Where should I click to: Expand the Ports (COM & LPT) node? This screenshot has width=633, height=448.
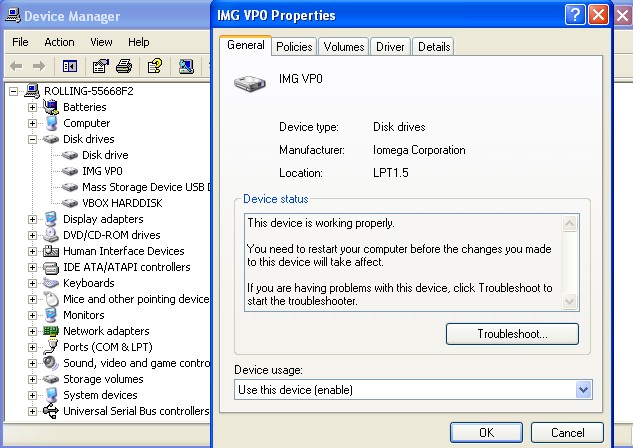[33, 347]
